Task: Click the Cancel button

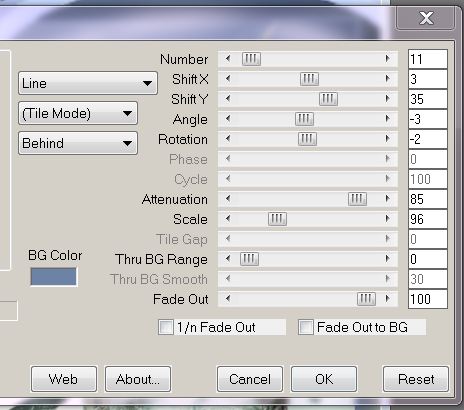Action: pos(250,379)
